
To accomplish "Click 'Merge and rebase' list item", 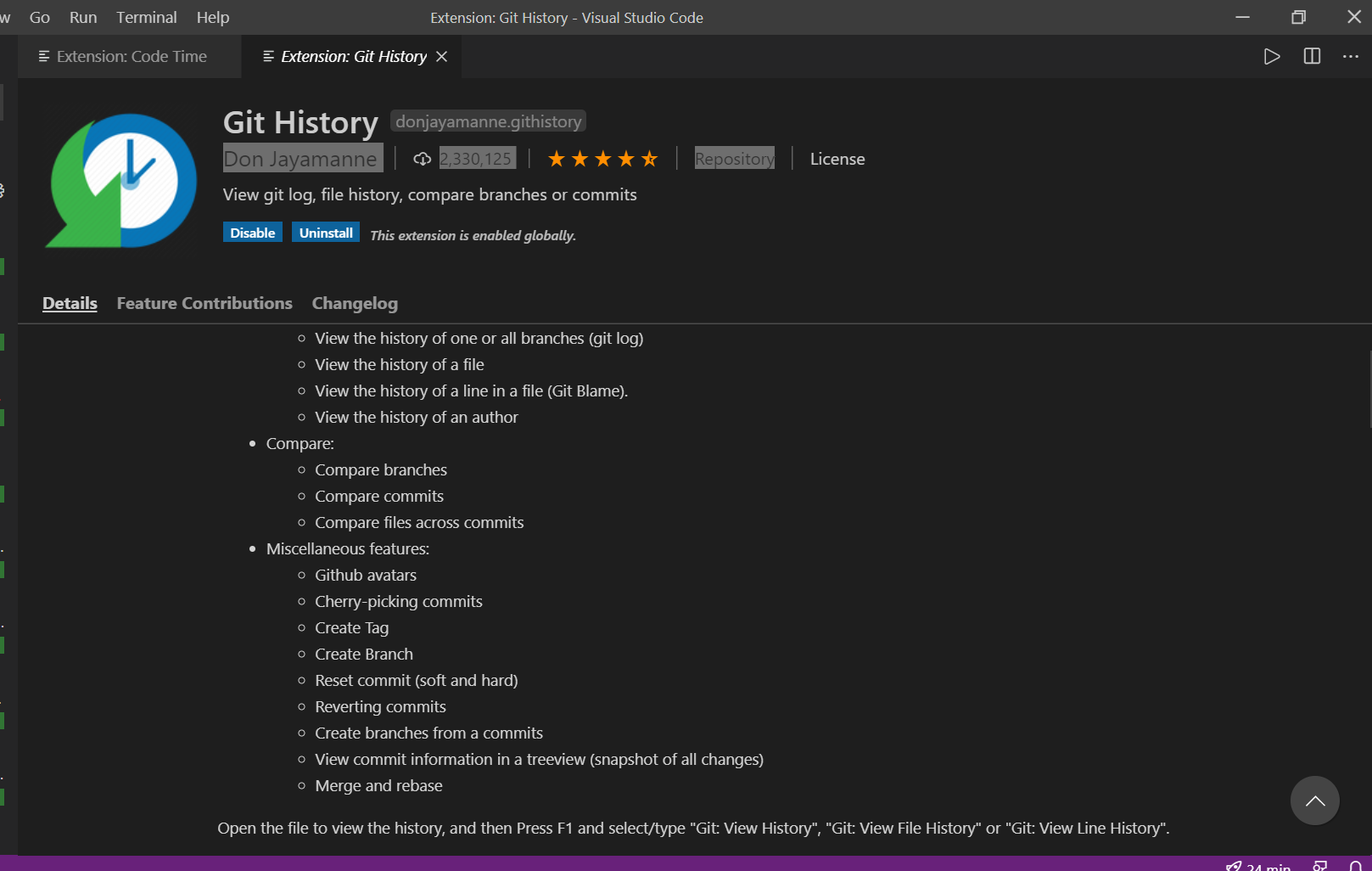I will coord(378,785).
